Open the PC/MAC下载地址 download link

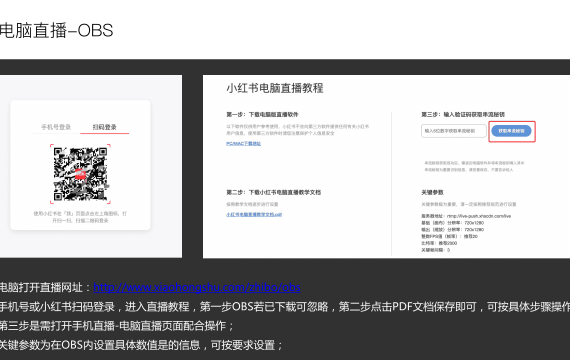(244, 144)
